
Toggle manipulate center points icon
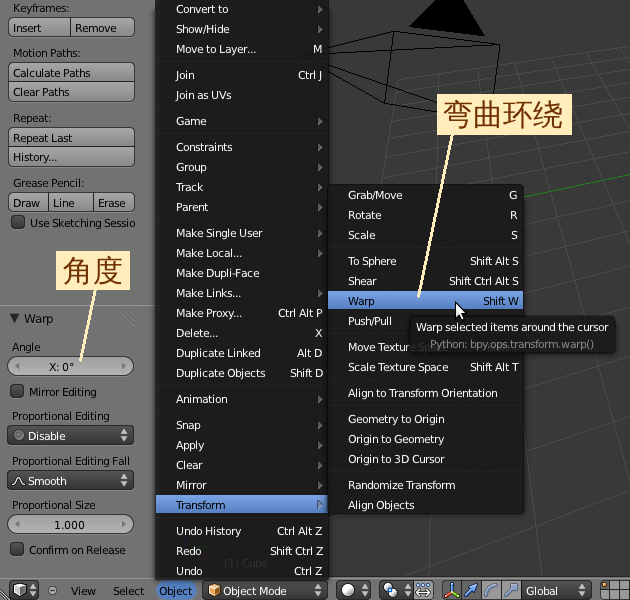click(423, 590)
